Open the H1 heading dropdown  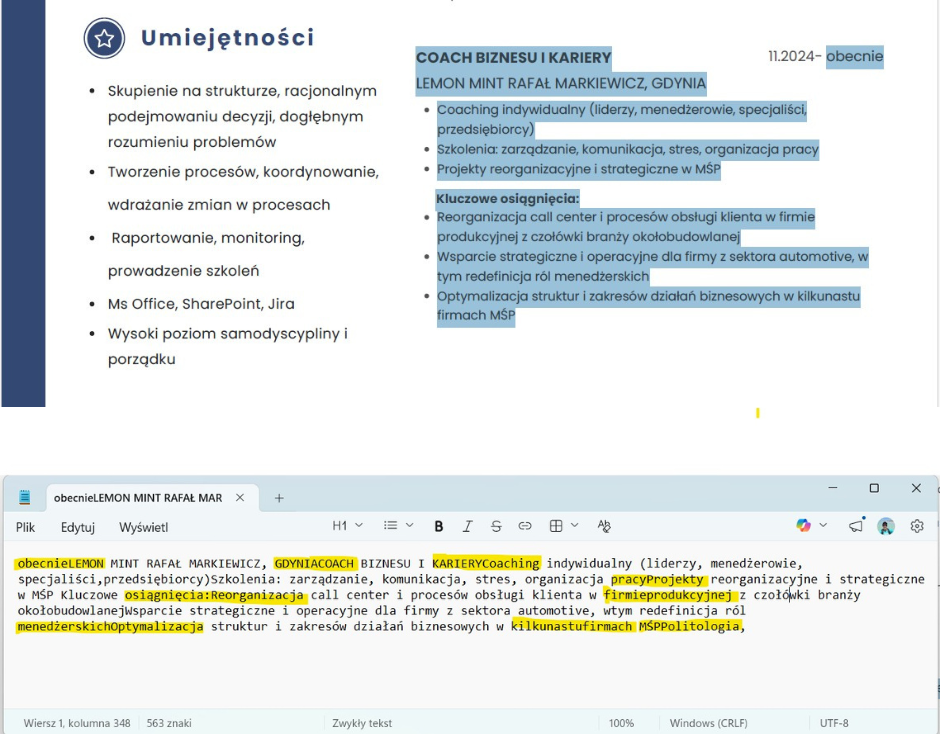[348, 526]
